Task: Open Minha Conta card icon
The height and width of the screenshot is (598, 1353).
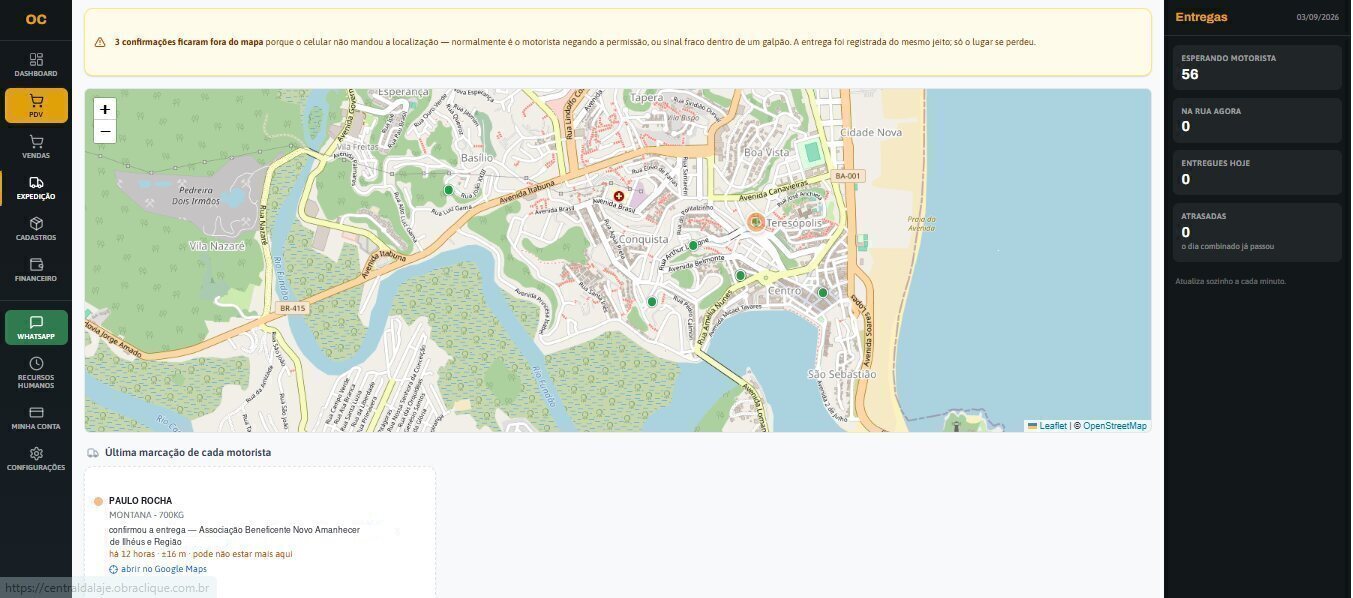Action: click(x=36, y=412)
